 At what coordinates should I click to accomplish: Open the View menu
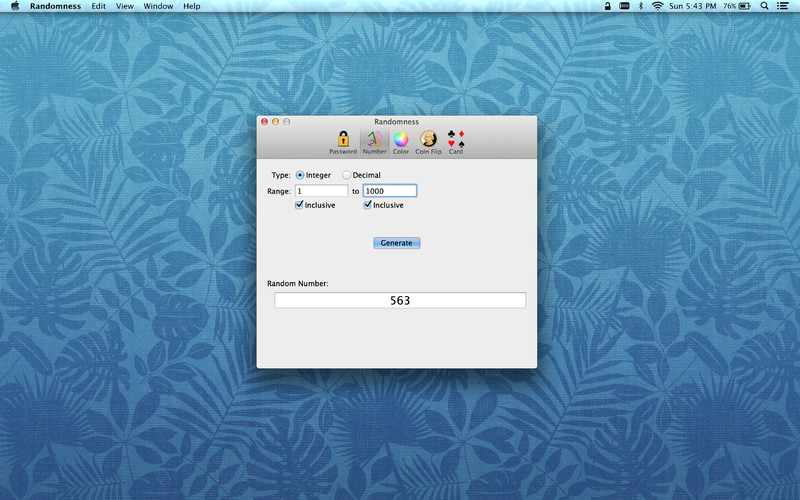124,6
